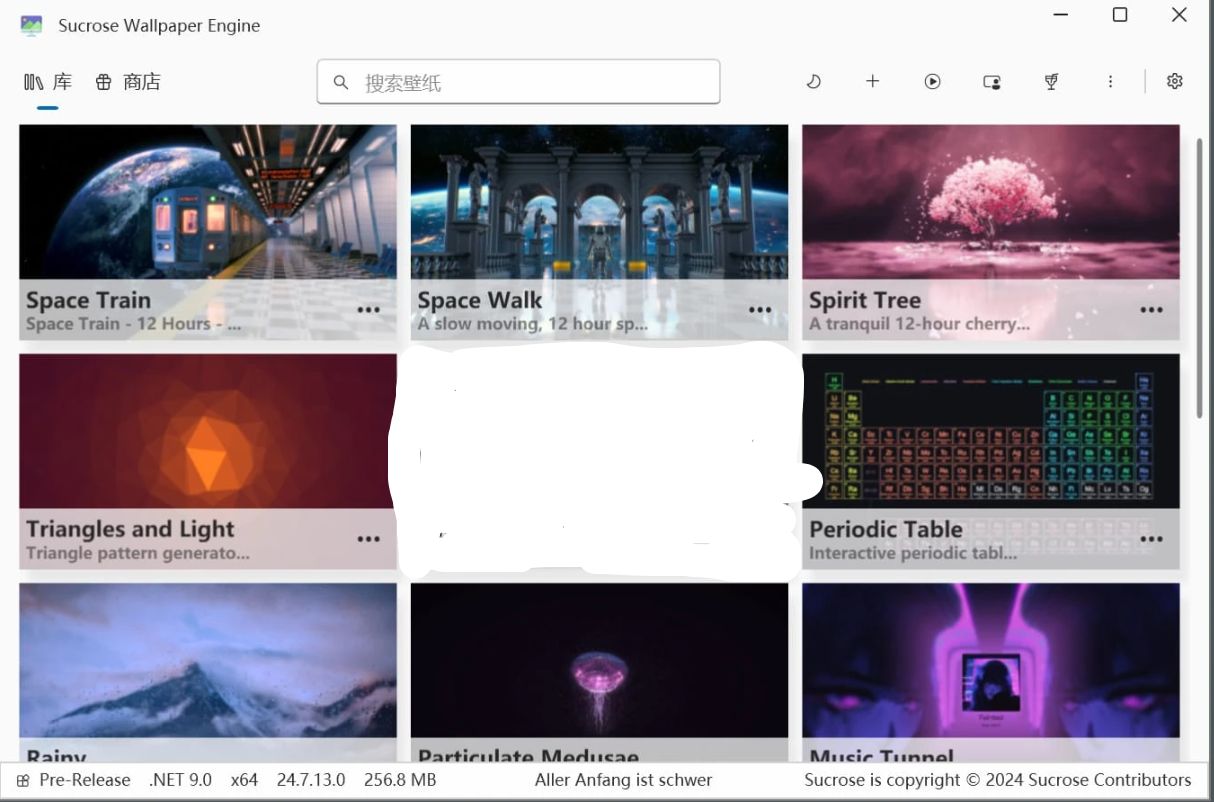Switch to the 商店 store tab
The height and width of the screenshot is (802, 1214).
pos(131,82)
